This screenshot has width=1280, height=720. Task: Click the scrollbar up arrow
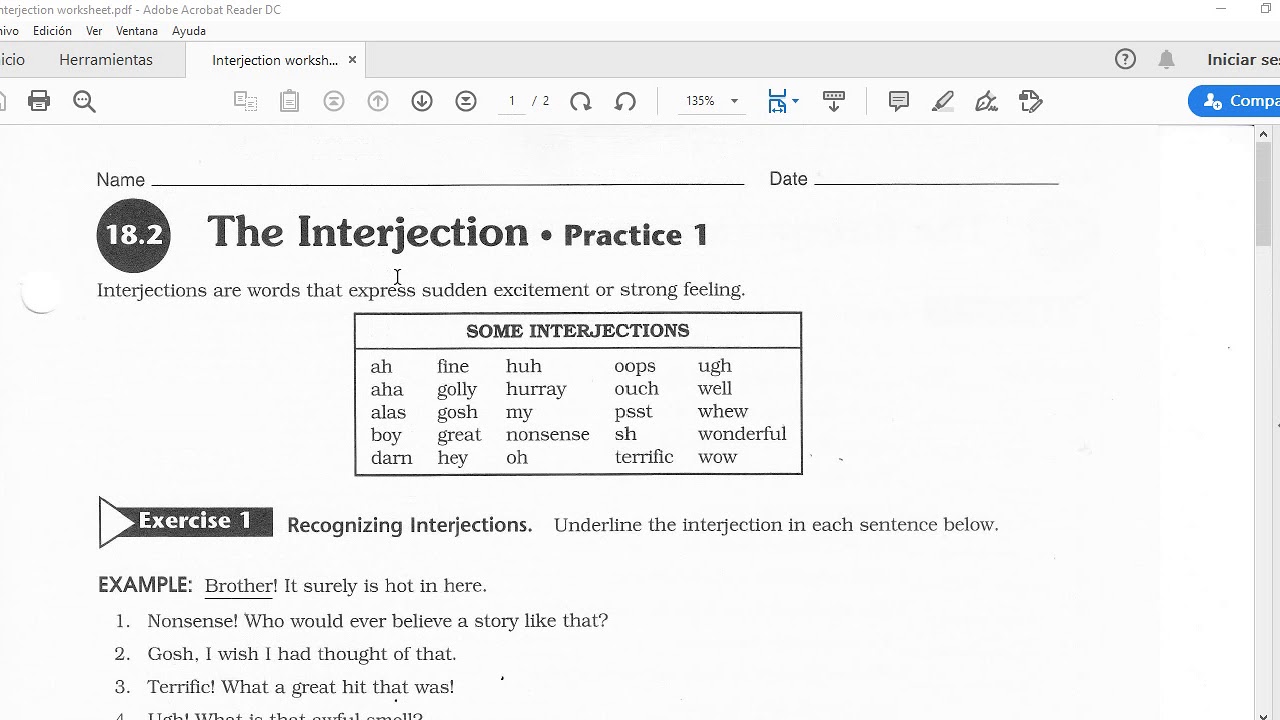[1264, 134]
